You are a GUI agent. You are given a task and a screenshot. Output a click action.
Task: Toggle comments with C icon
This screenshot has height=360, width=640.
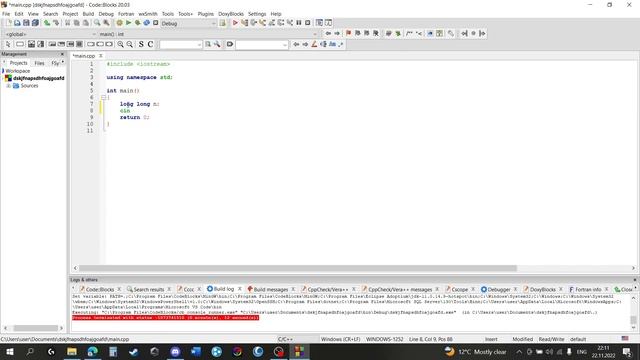click(150, 44)
